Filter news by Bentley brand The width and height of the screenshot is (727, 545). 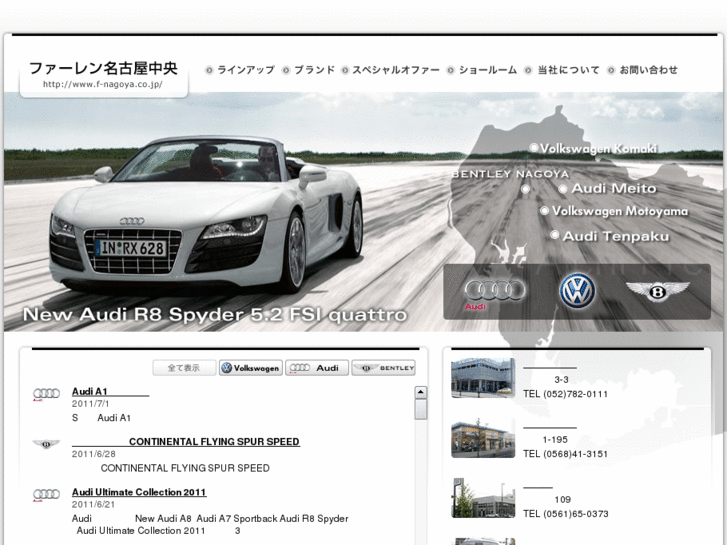point(383,368)
